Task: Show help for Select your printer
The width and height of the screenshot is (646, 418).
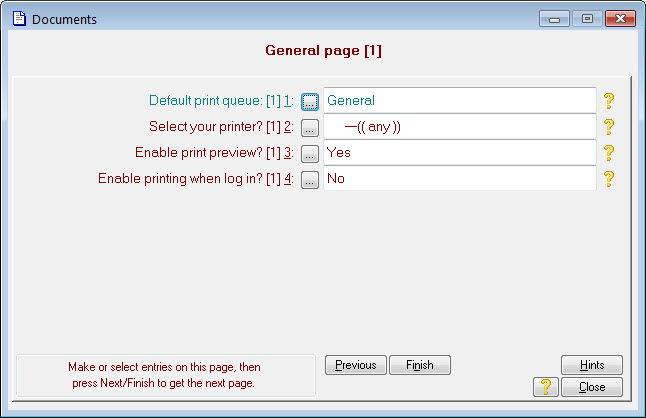Action: 609,126
